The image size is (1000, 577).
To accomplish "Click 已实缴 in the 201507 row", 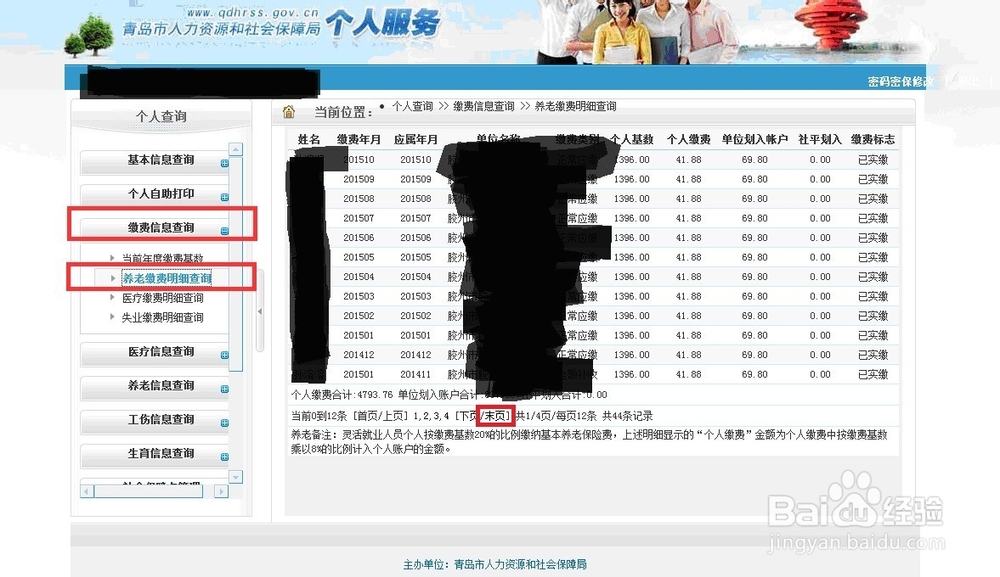I will pyautogui.click(x=873, y=218).
